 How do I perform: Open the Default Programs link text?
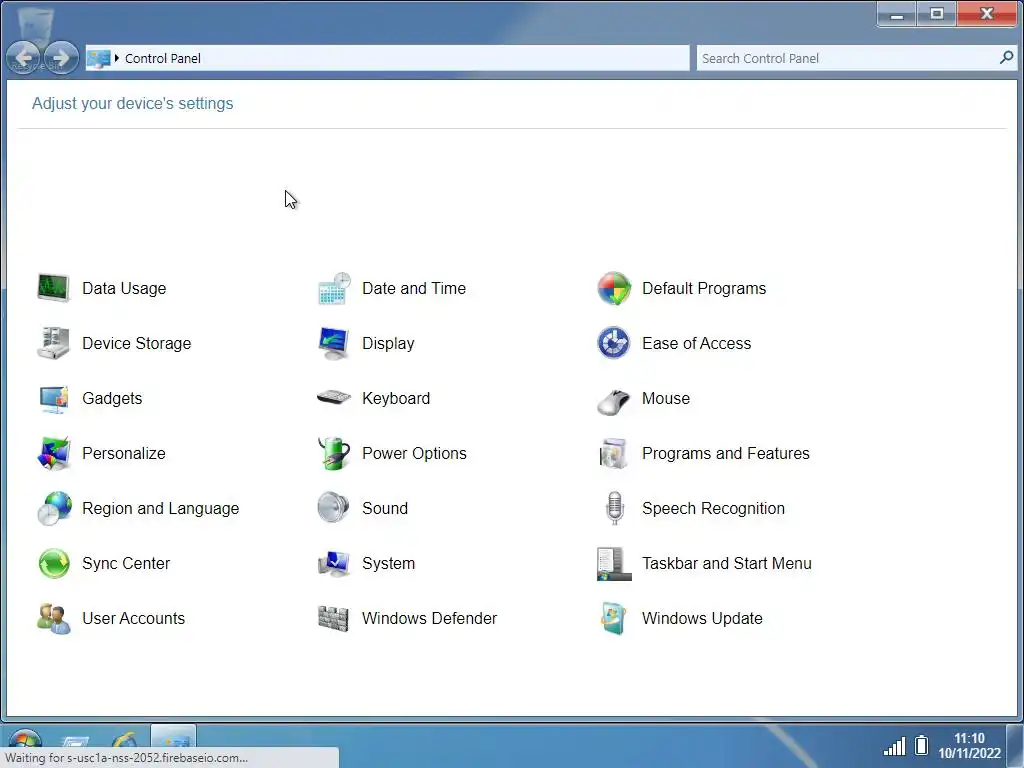click(704, 288)
